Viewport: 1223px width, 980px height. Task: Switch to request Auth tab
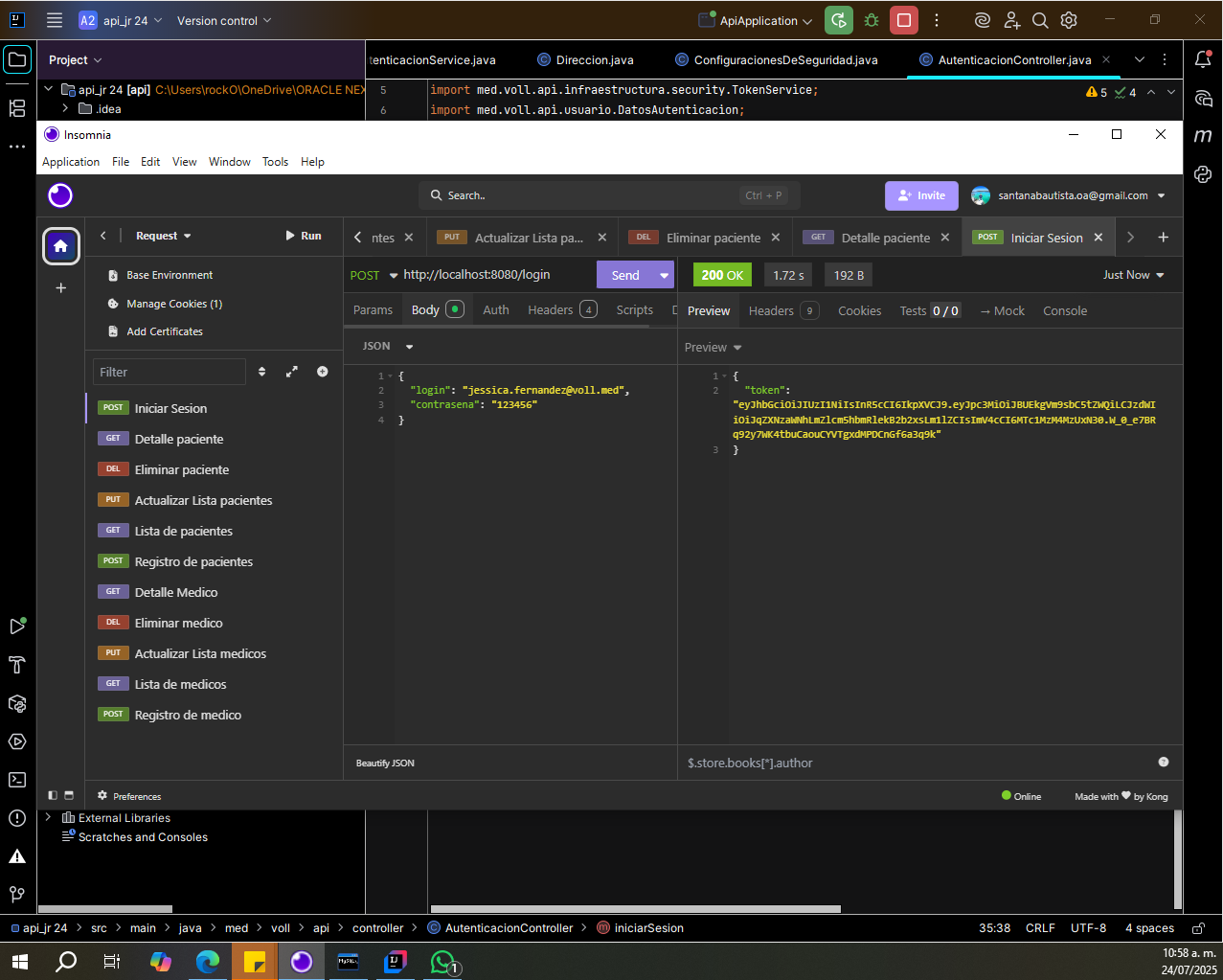[x=496, y=309]
